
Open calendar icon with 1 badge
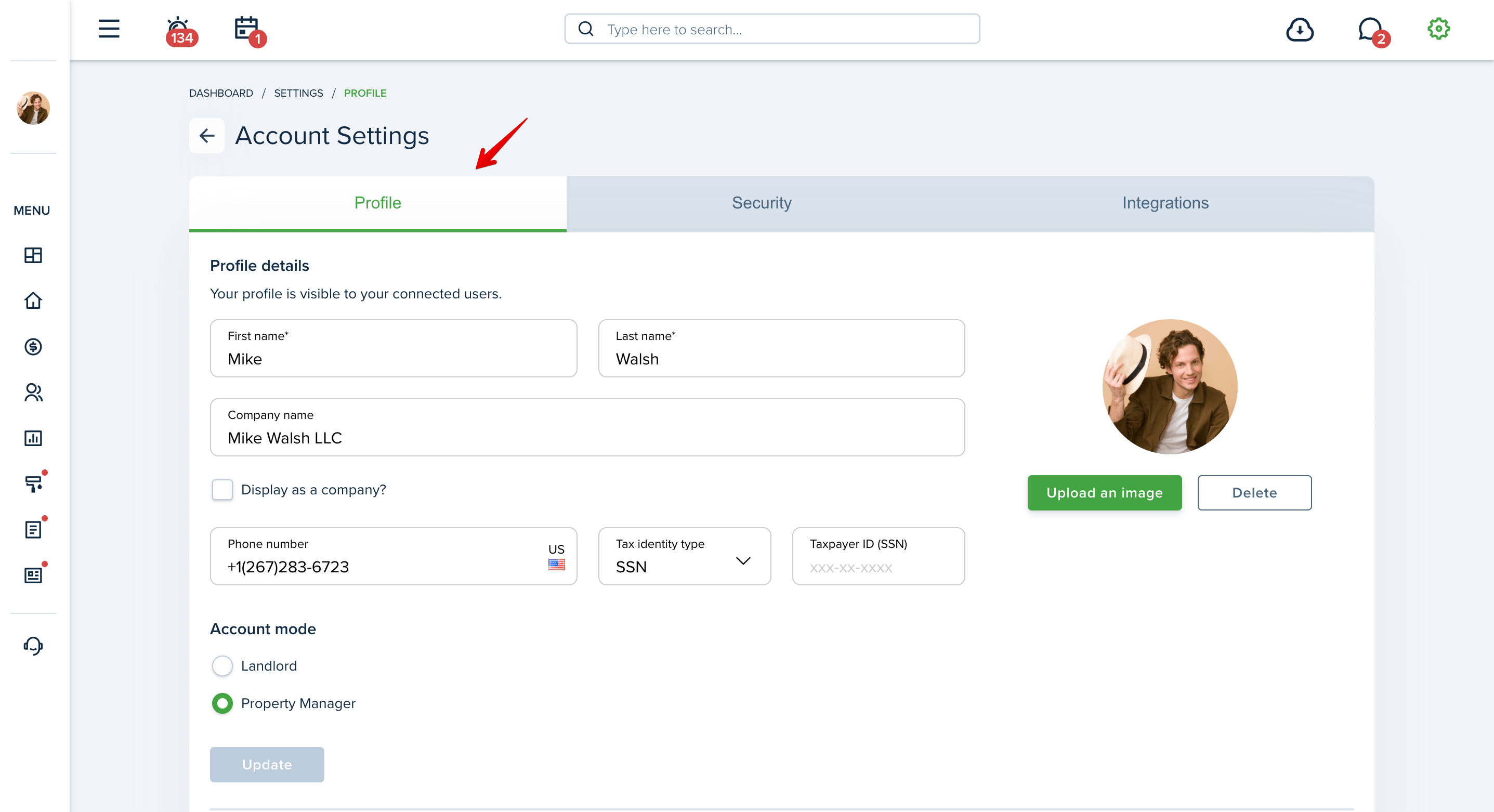tap(250, 31)
